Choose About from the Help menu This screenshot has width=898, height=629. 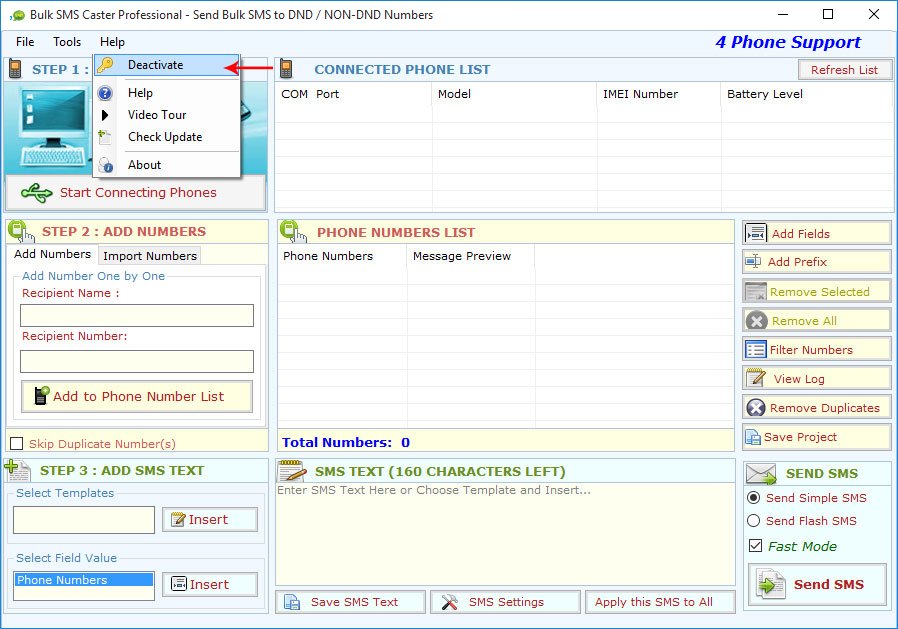pos(166,165)
